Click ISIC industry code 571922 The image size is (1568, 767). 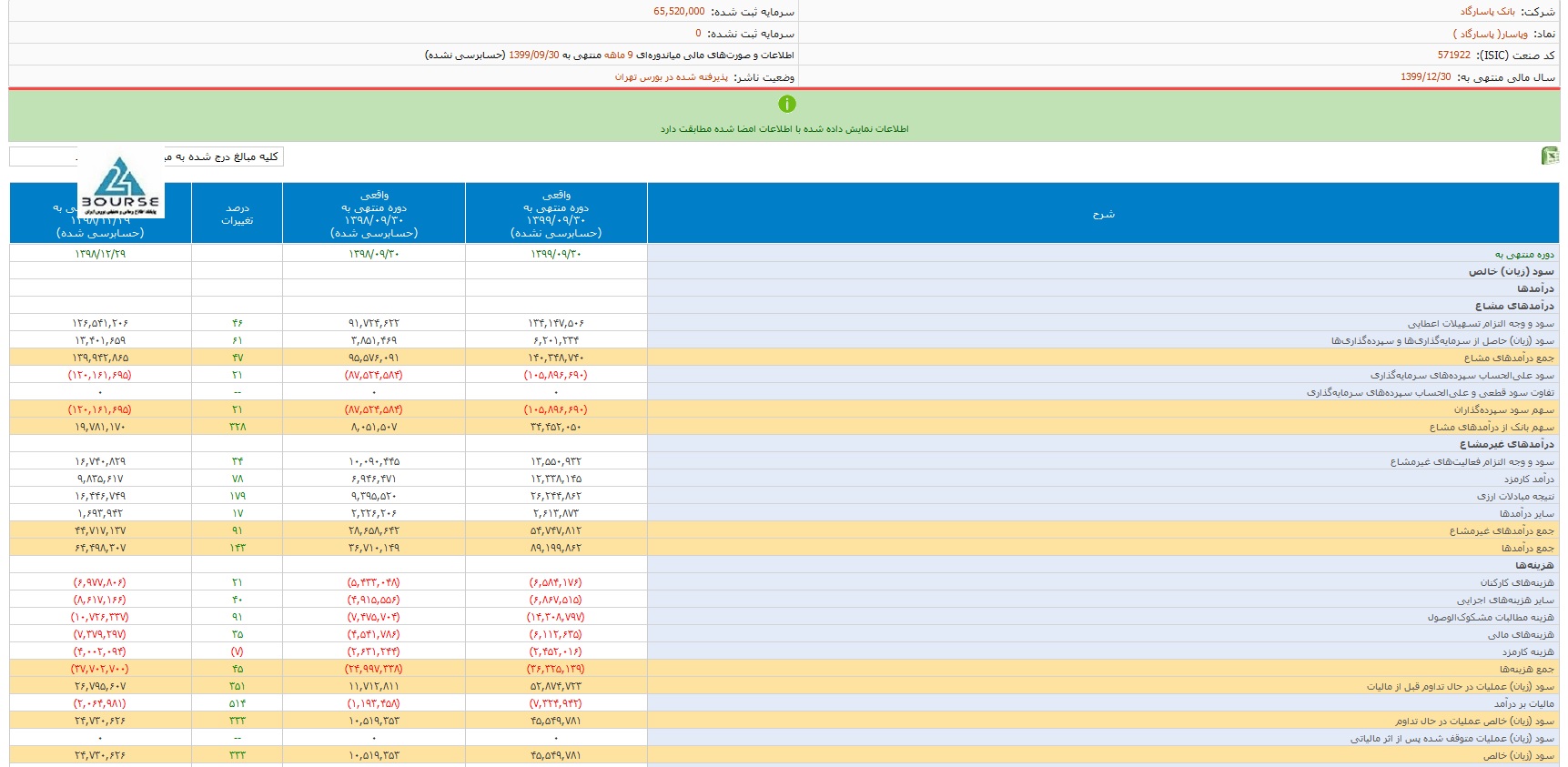pos(1454,56)
